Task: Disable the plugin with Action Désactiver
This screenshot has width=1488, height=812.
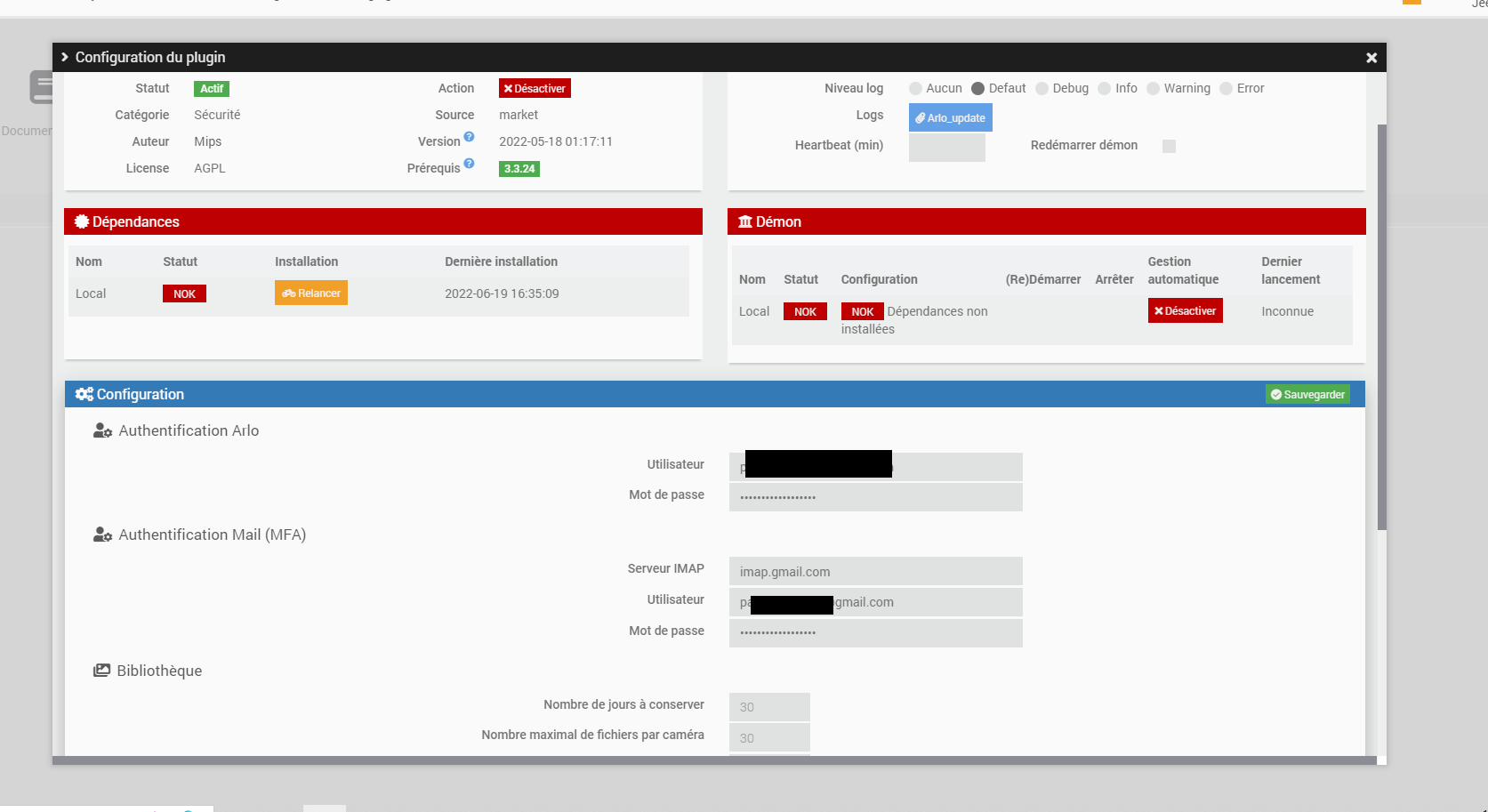Action: [535, 88]
